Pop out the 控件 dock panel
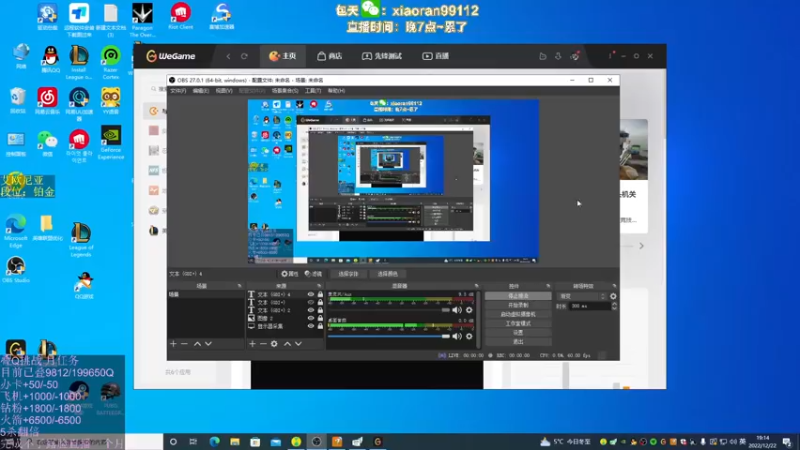This screenshot has height=450, width=800. tap(548, 286)
